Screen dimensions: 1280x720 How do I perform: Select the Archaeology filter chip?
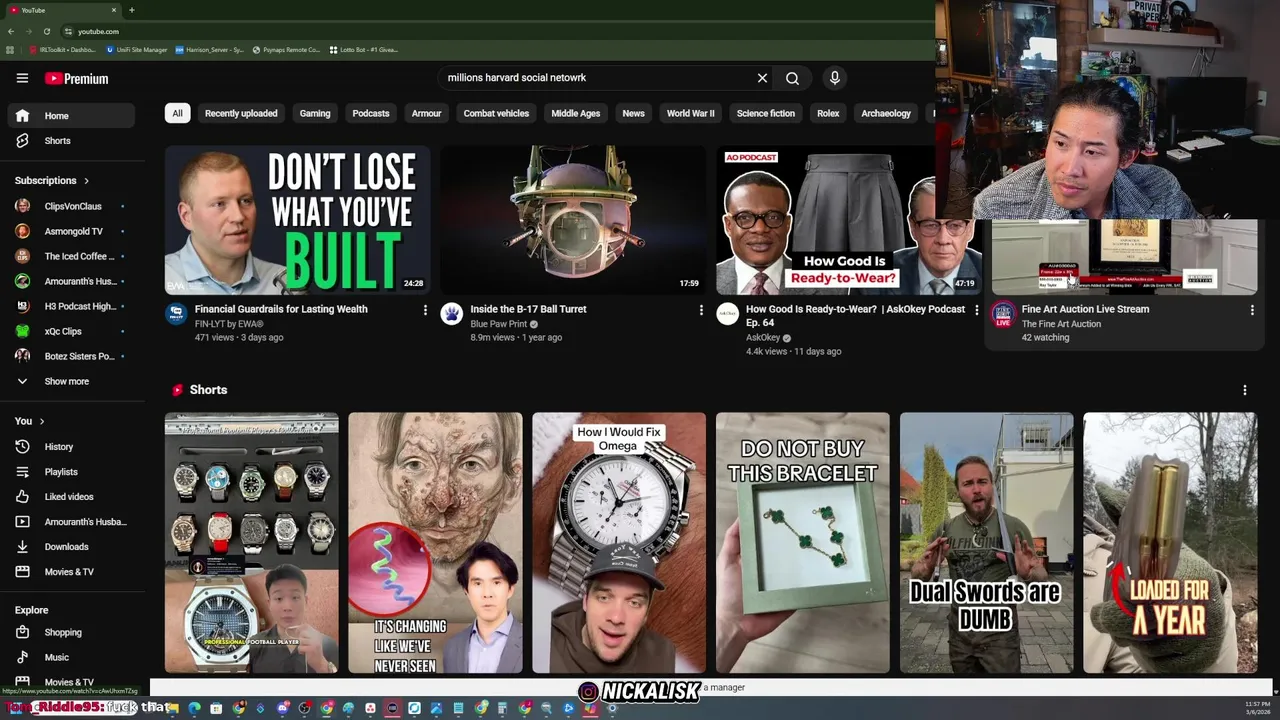click(886, 113)
